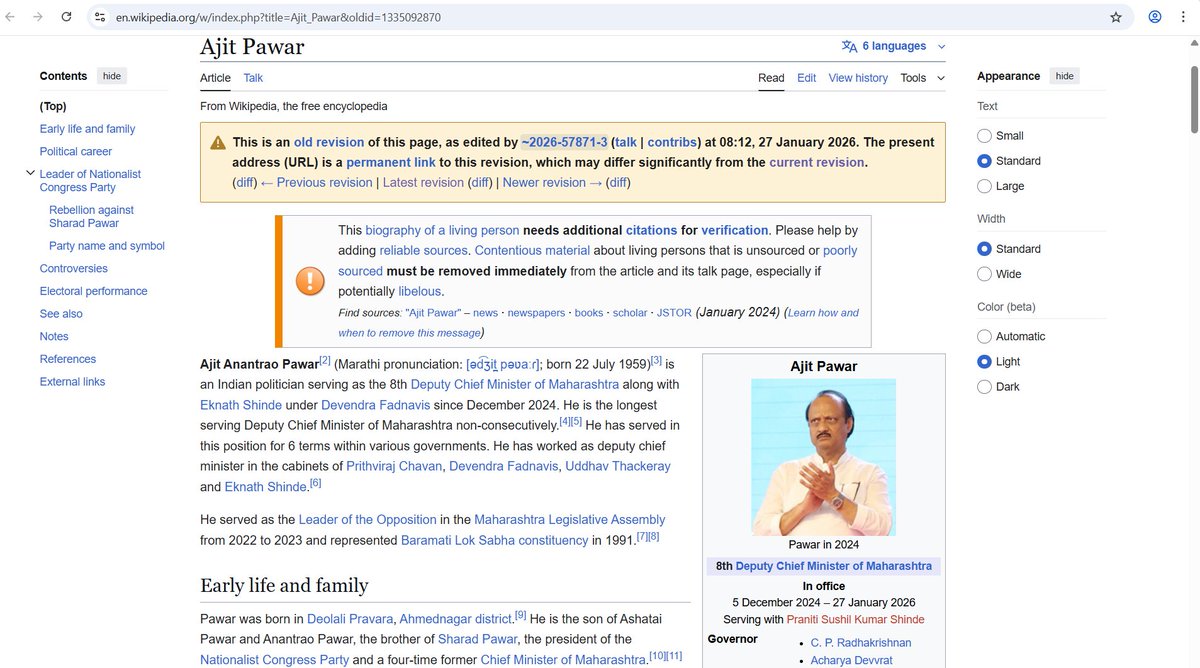Open user ~2026-57871-3 link
The image size is (1200, 668).
click(x=564, y=143)
